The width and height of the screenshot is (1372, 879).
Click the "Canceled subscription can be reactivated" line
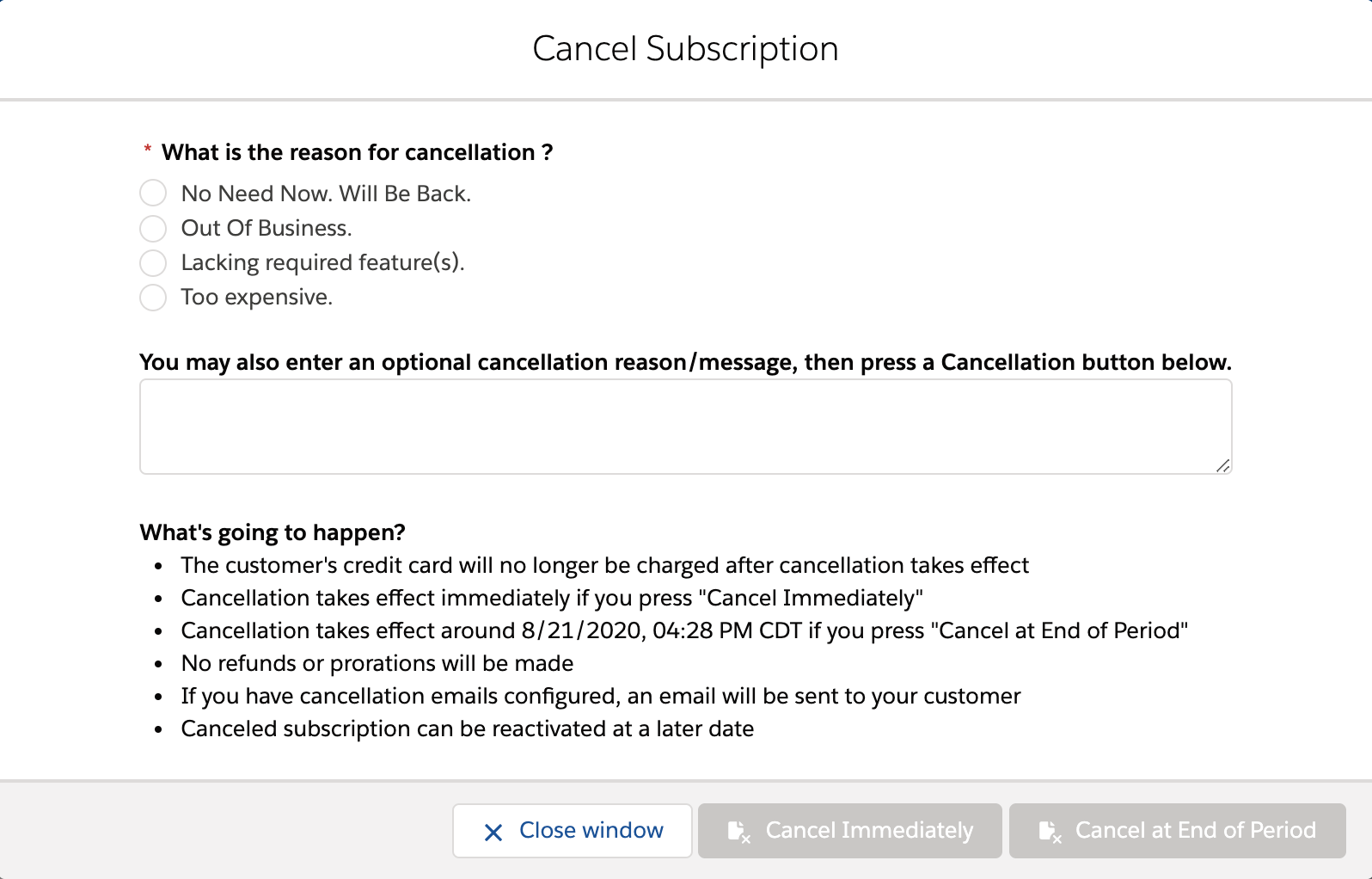[x=467, y=728]
